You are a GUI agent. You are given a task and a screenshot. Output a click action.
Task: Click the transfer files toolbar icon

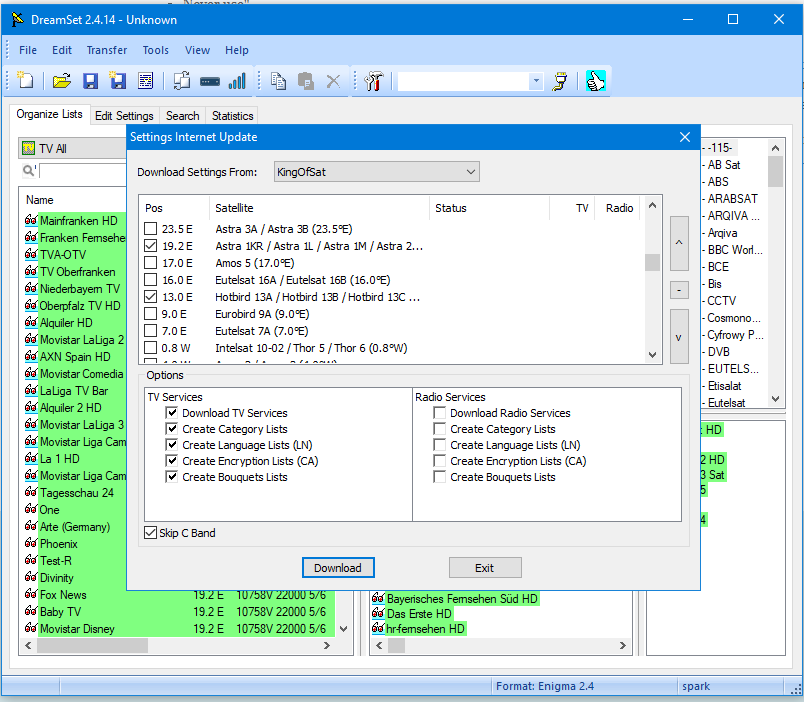click(182, 81)
